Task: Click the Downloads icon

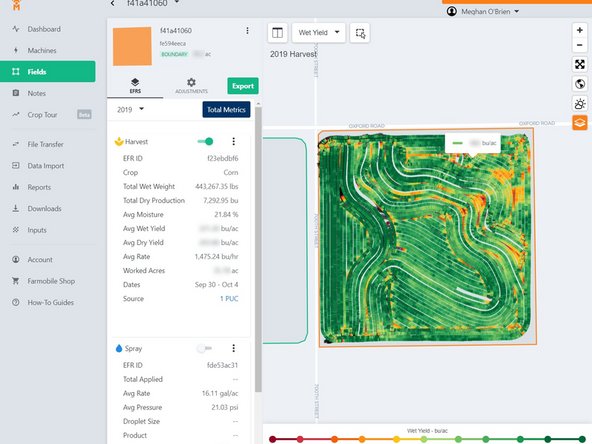Action: 16,208
